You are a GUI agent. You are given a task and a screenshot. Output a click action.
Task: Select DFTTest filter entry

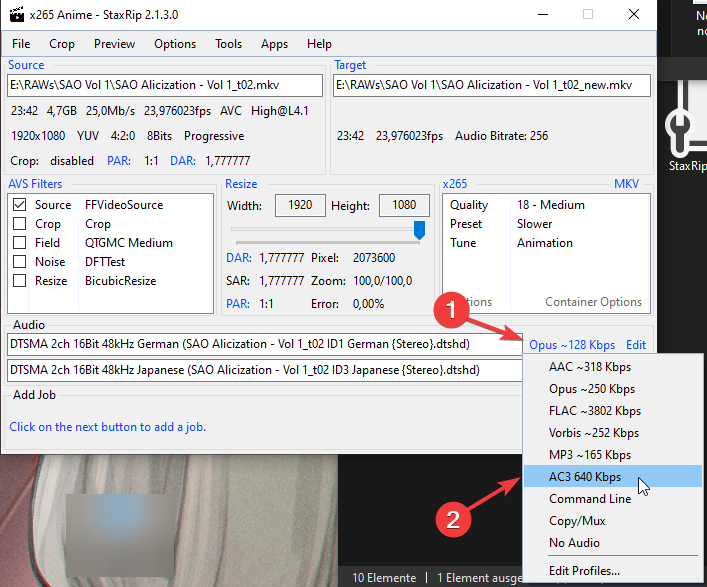(x=105, y=261)
